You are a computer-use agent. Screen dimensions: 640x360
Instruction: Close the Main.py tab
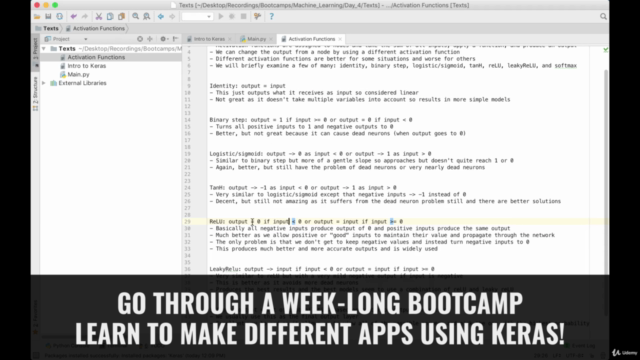271,39
